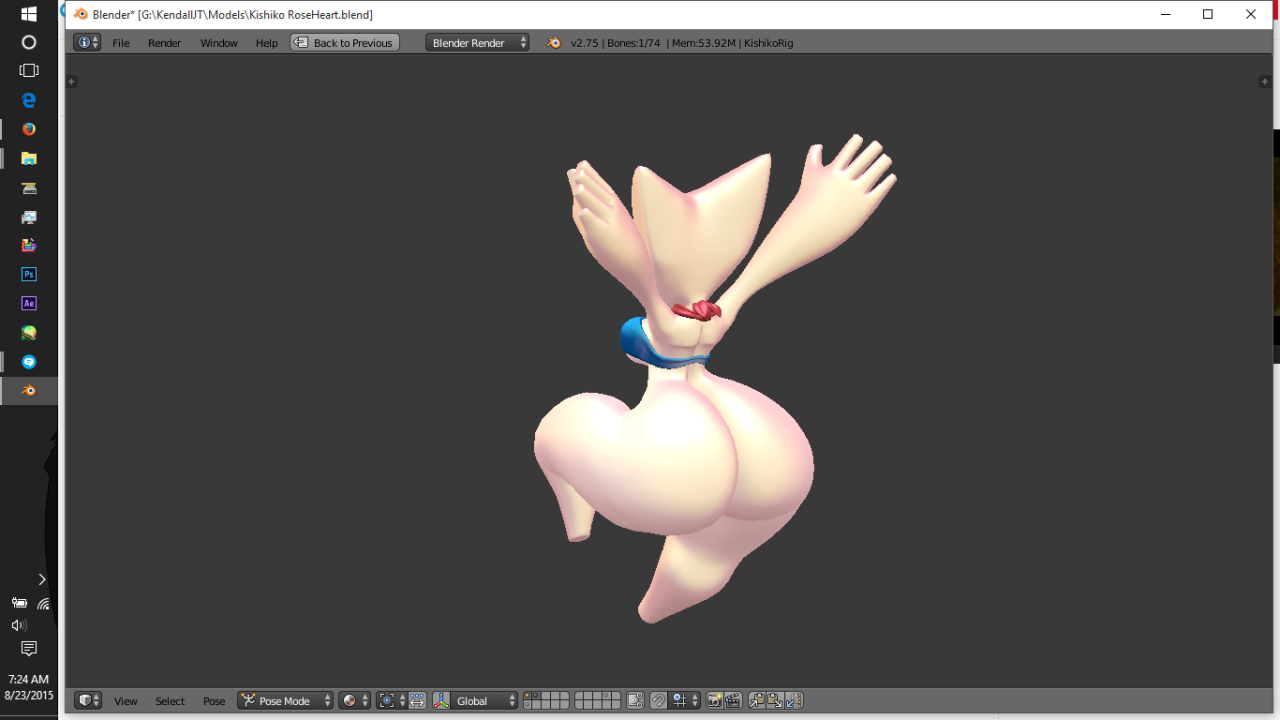Render OpenGL still image camera icon
The height and width of the screenshot is (720, 1280).
[715, 701]
